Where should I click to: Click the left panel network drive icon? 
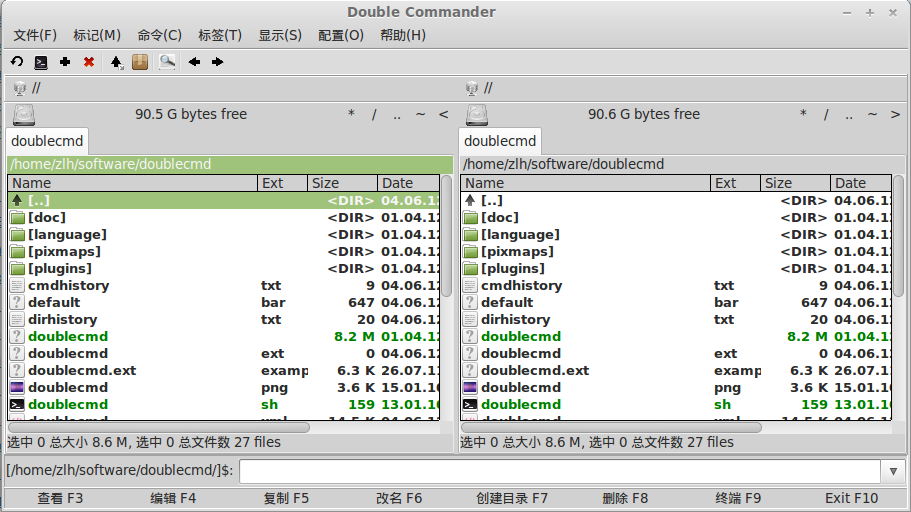point(20,88)
